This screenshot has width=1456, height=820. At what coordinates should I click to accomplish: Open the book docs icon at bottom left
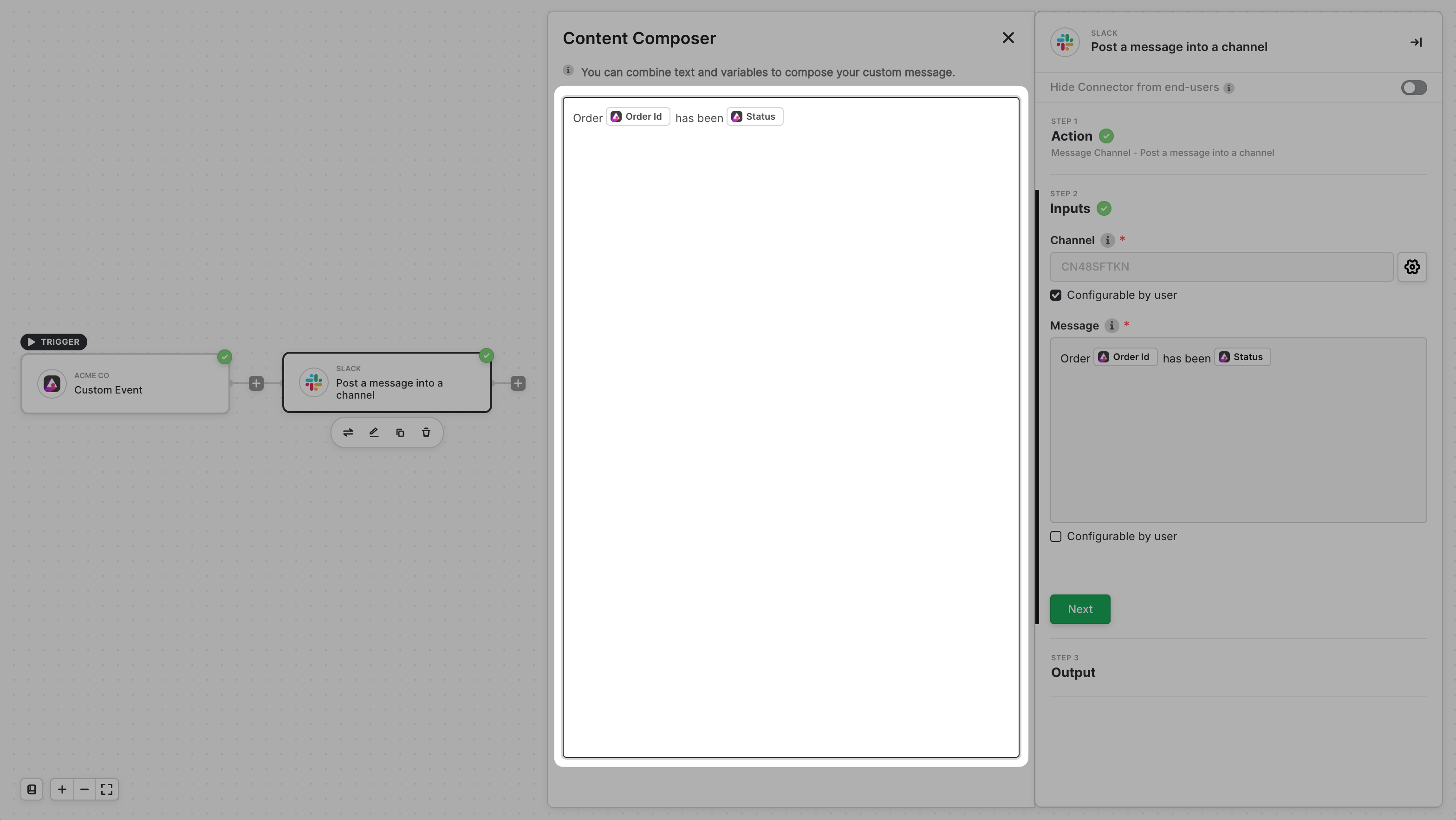(x=32, y=789)
